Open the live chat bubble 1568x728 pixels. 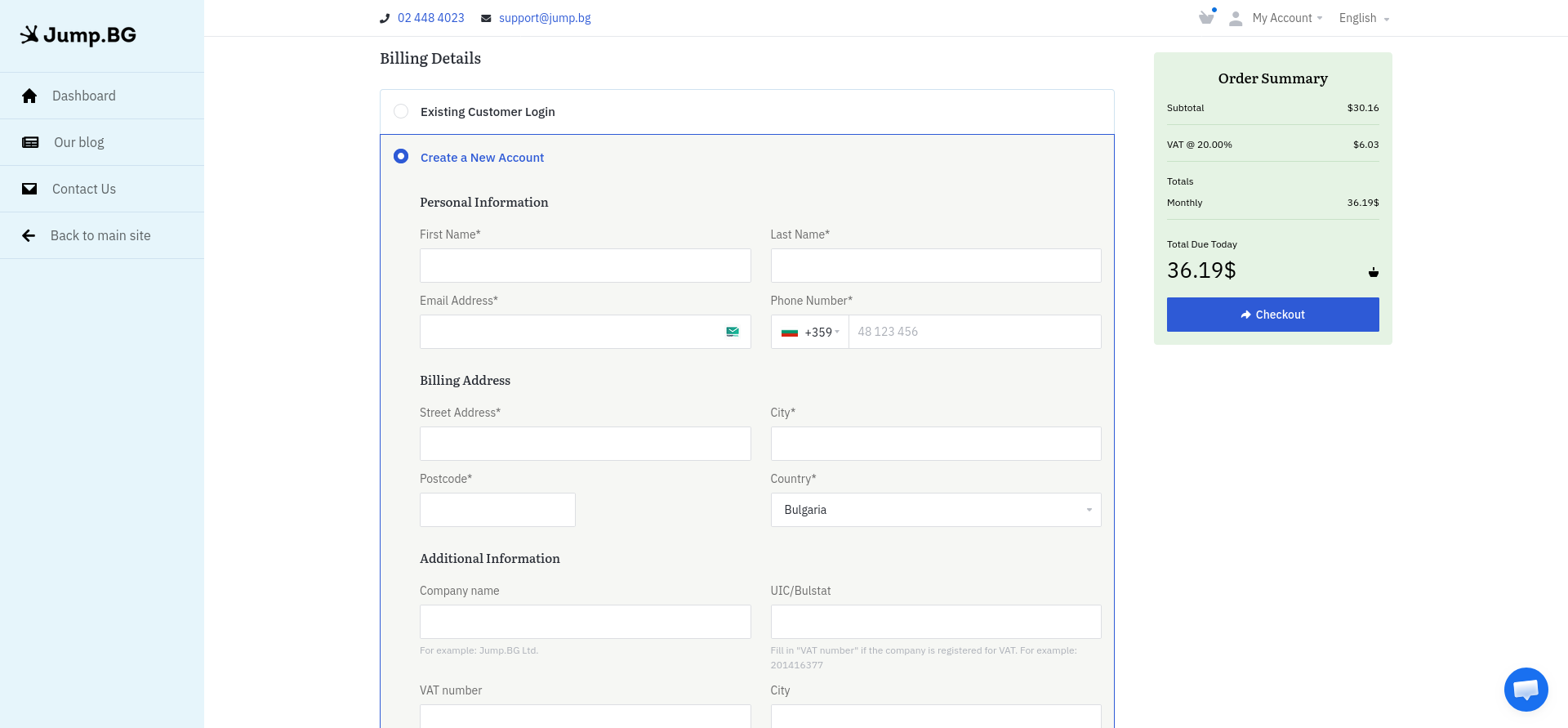click(1526, 690)
